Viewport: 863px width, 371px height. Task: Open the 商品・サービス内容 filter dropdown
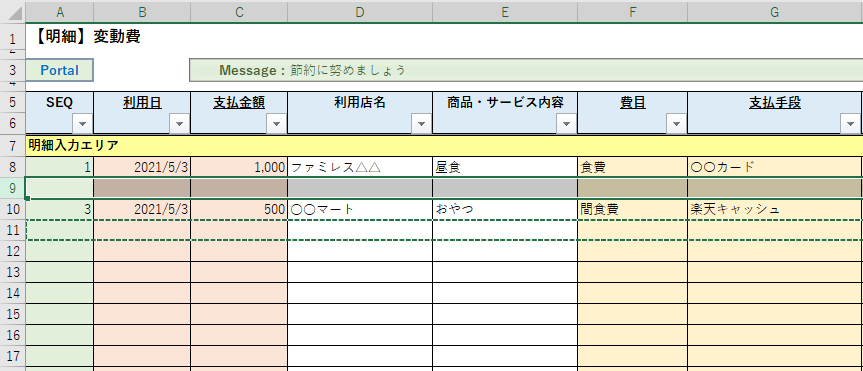[566, 124]
